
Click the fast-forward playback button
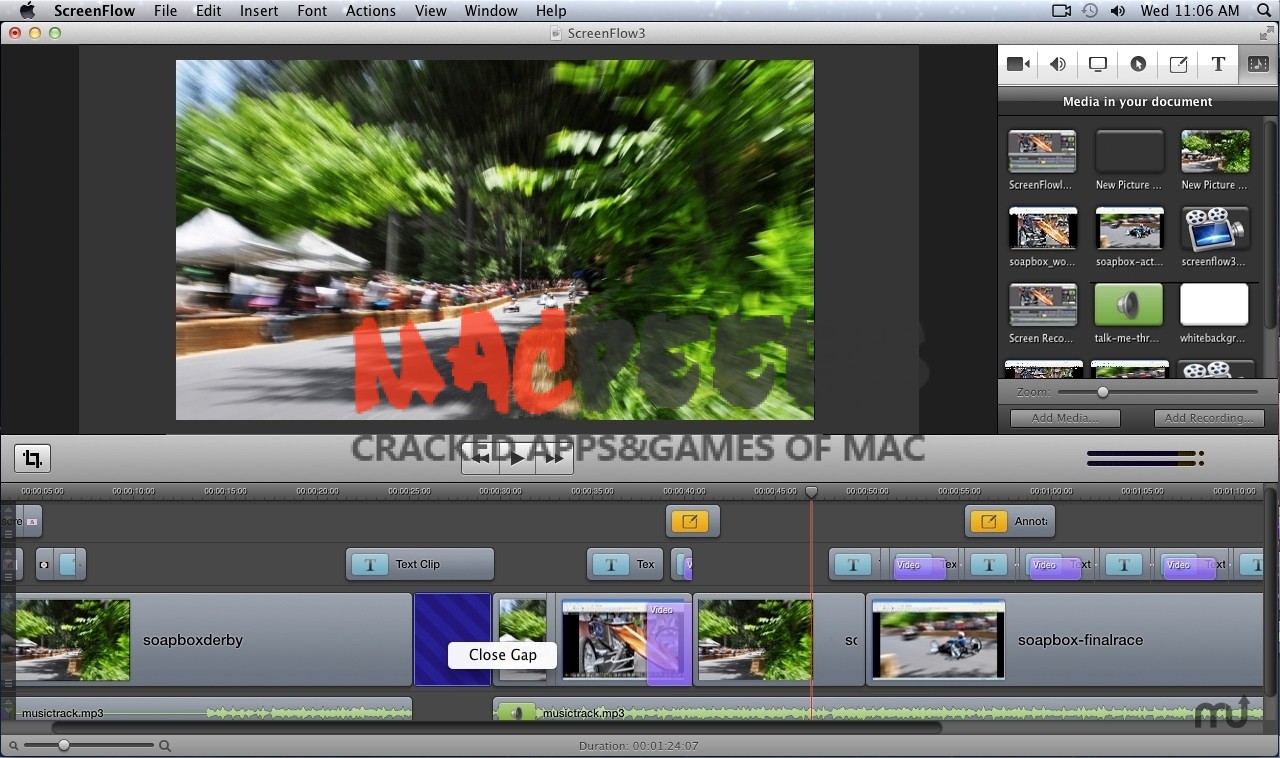[553, 458]
